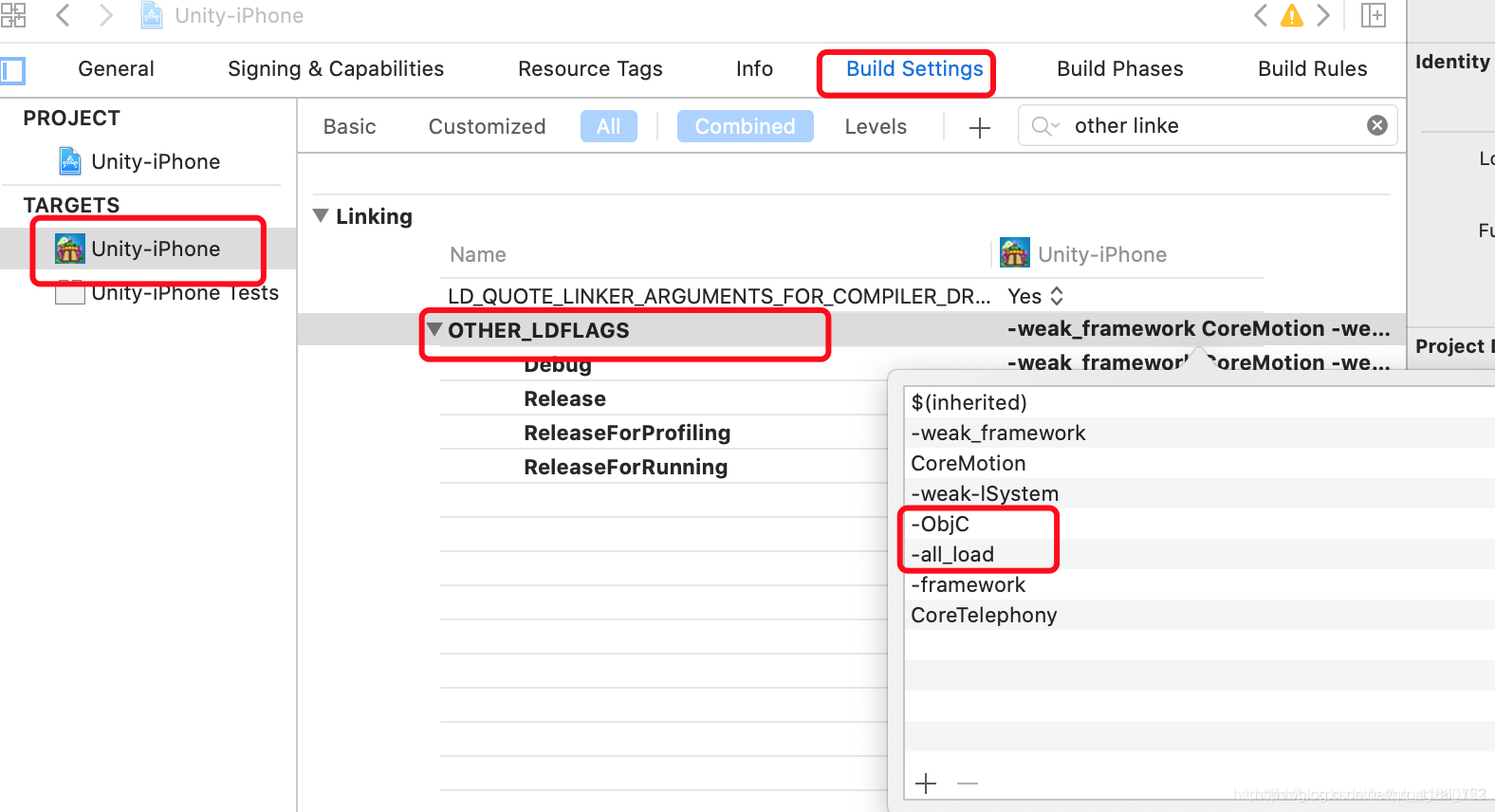Open the General tab
This screenshot has width=1495, height=812.
(x=116, y=69)
